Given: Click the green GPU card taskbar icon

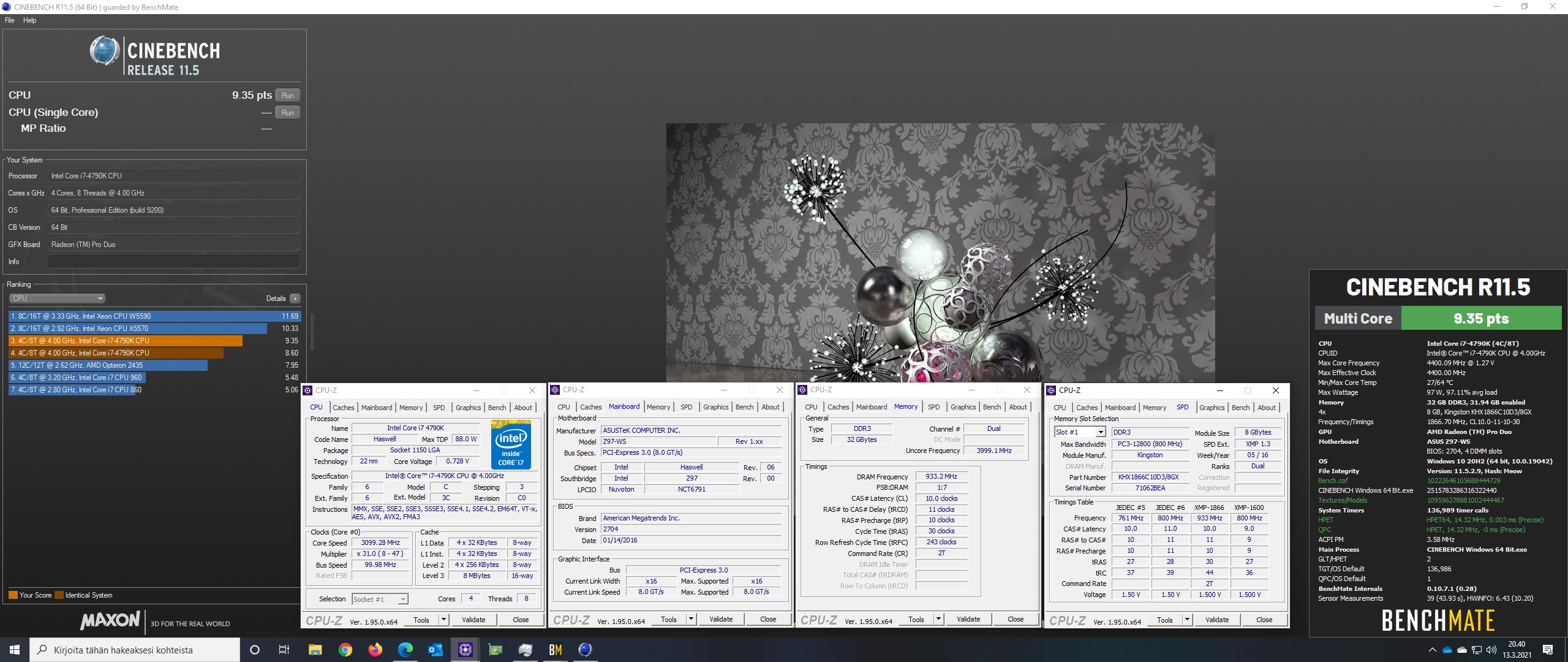Looking at the screenshot, I should click(495, 650).
